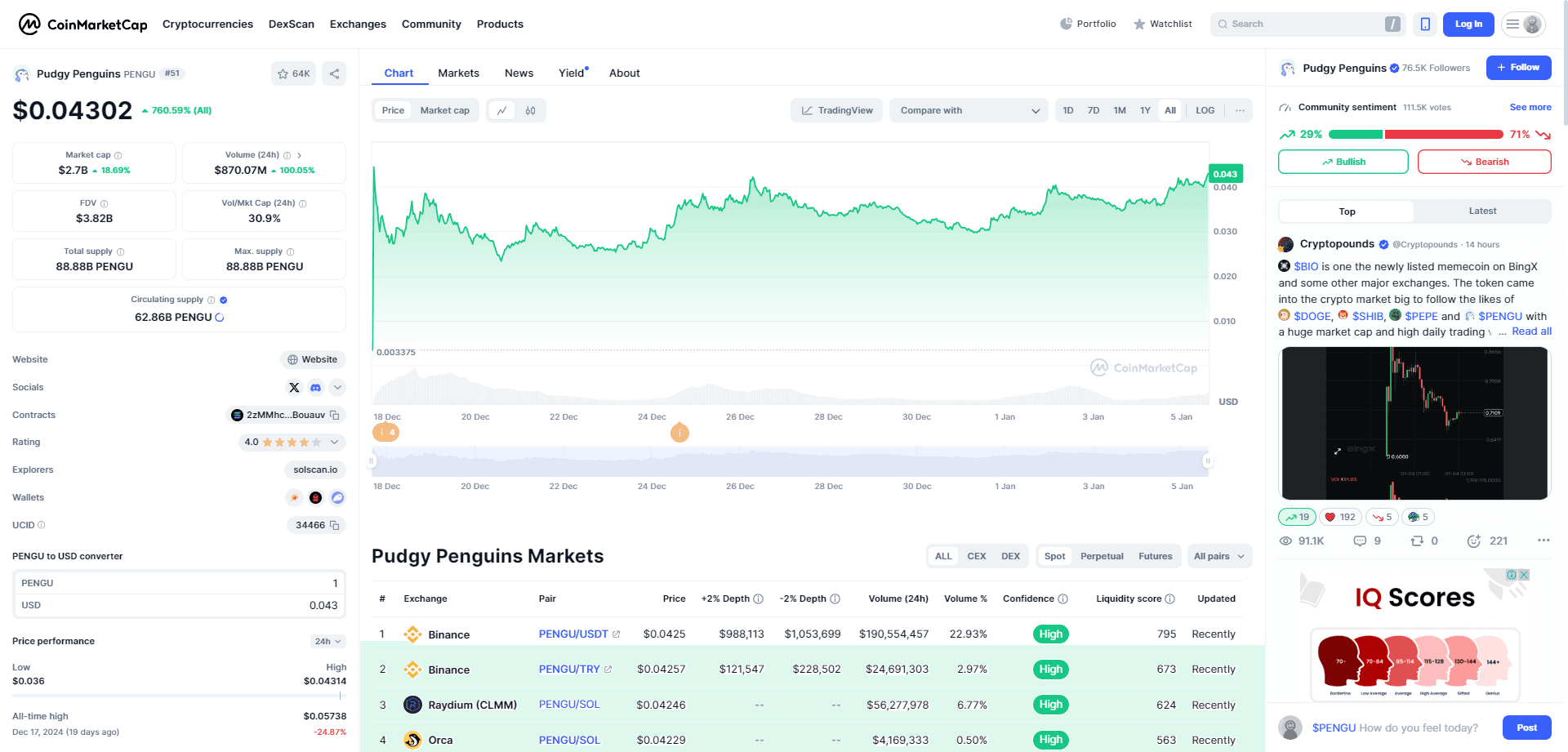Switch to line chart icon
1568x752 pixels.
501,110
